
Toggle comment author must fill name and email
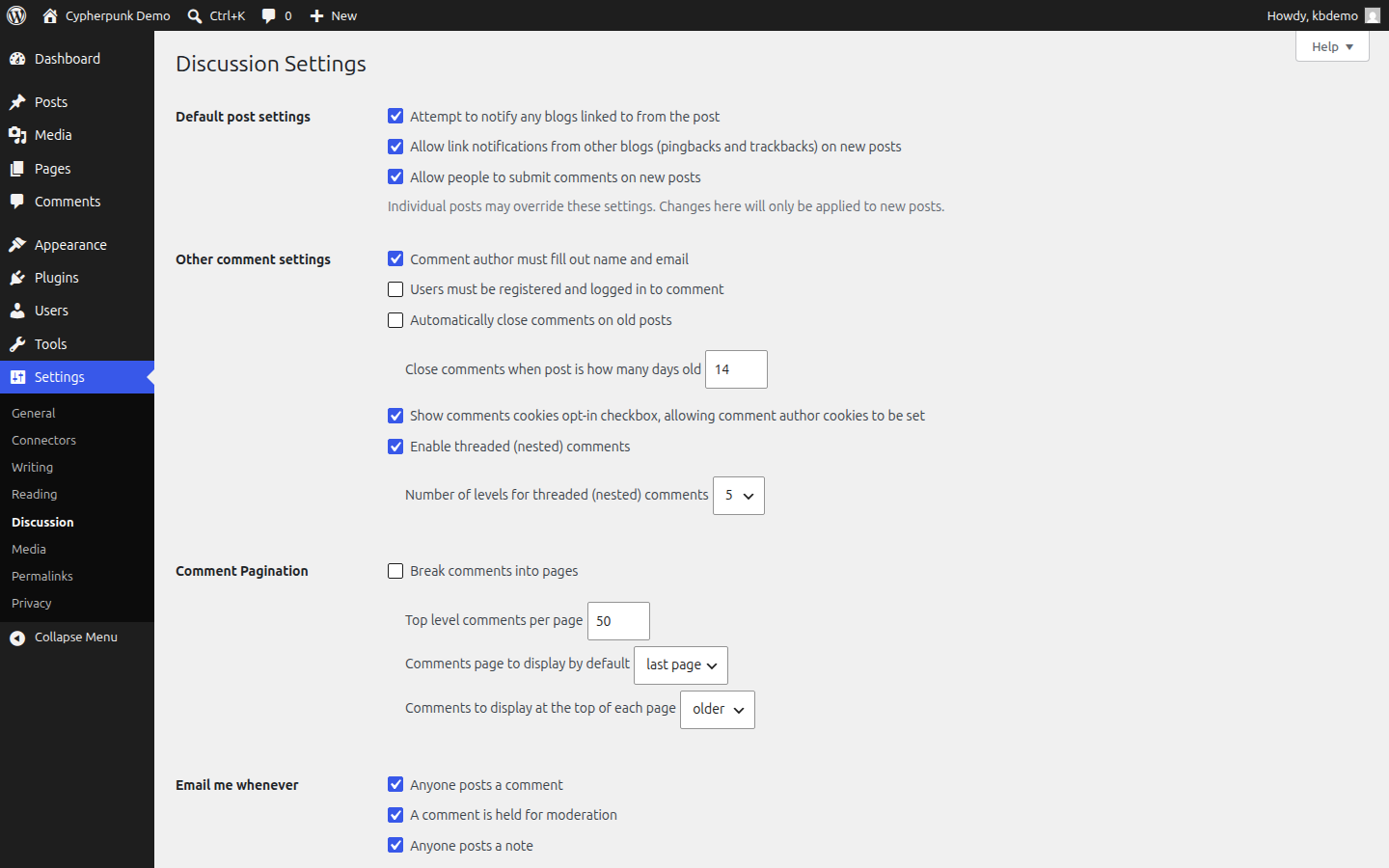pyautogui.click(x=395, y=258)
